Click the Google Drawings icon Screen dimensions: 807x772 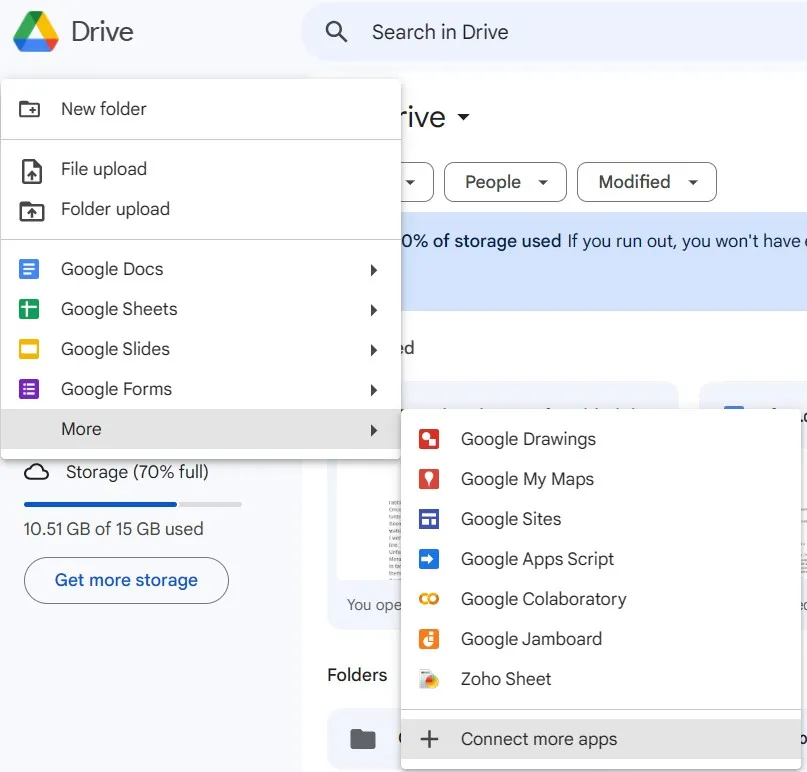tap(429, 439)
